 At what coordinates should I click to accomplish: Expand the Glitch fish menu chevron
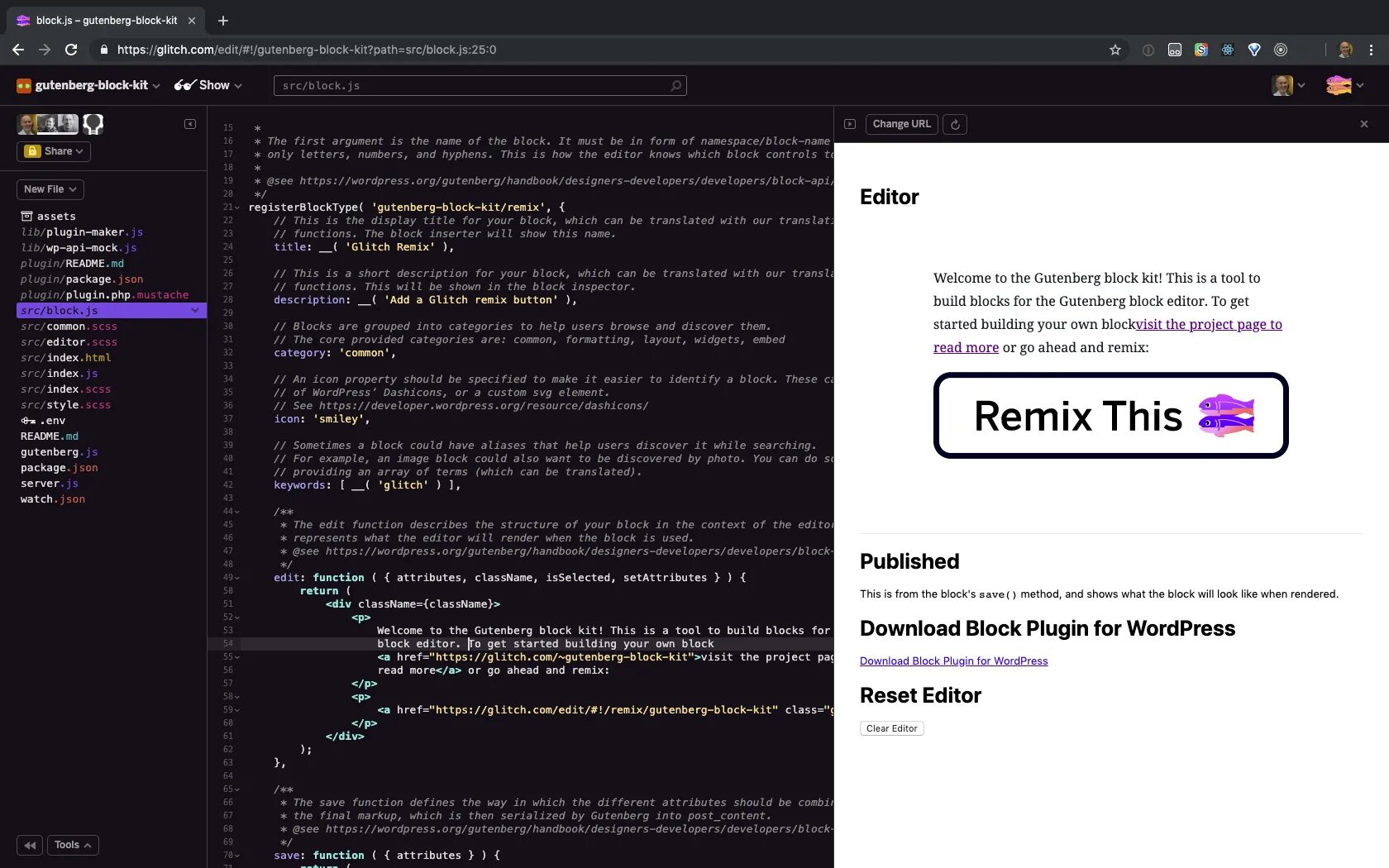1360,86
